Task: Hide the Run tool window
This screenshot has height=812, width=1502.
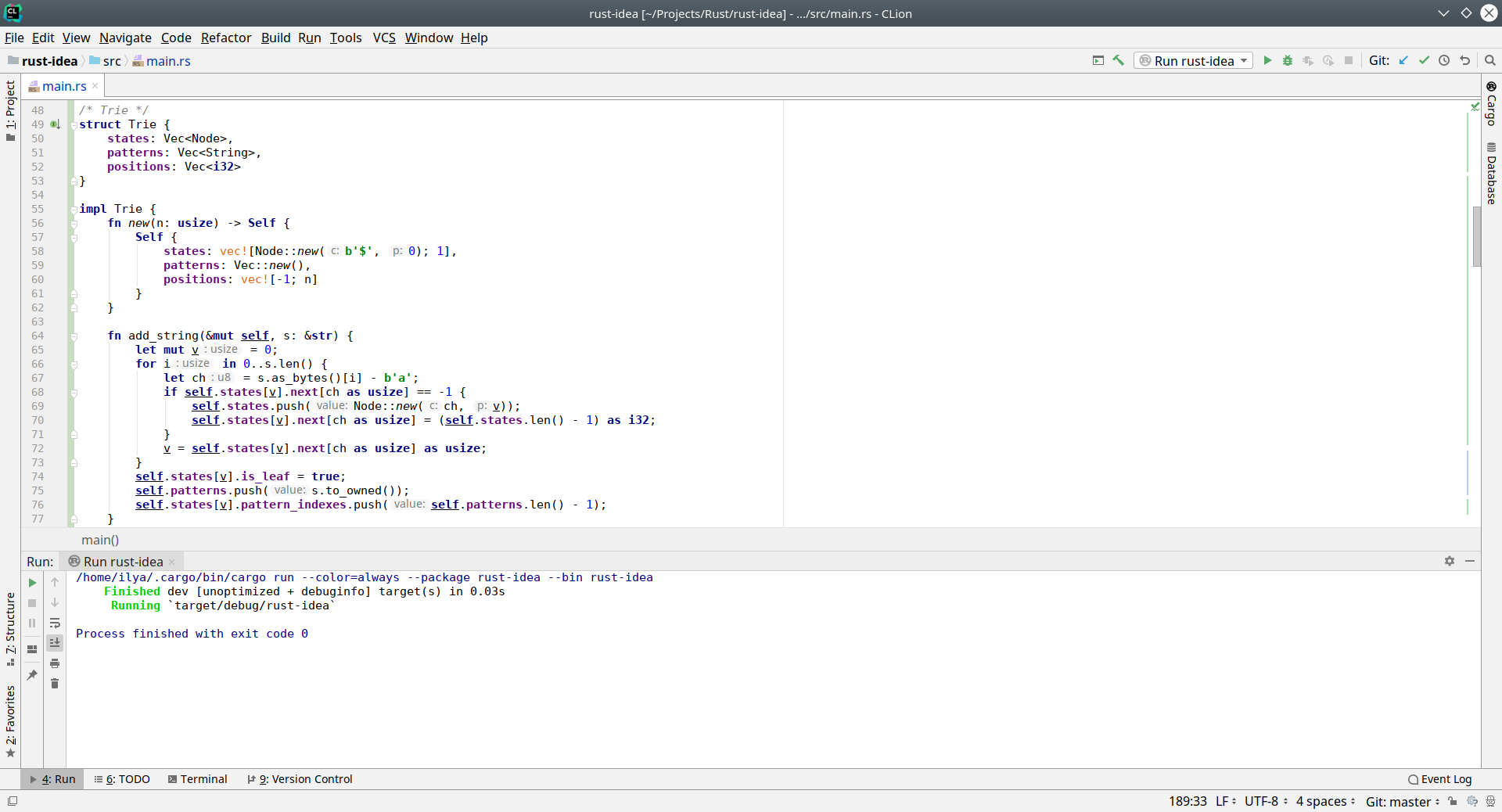Action: point(1470,561)
